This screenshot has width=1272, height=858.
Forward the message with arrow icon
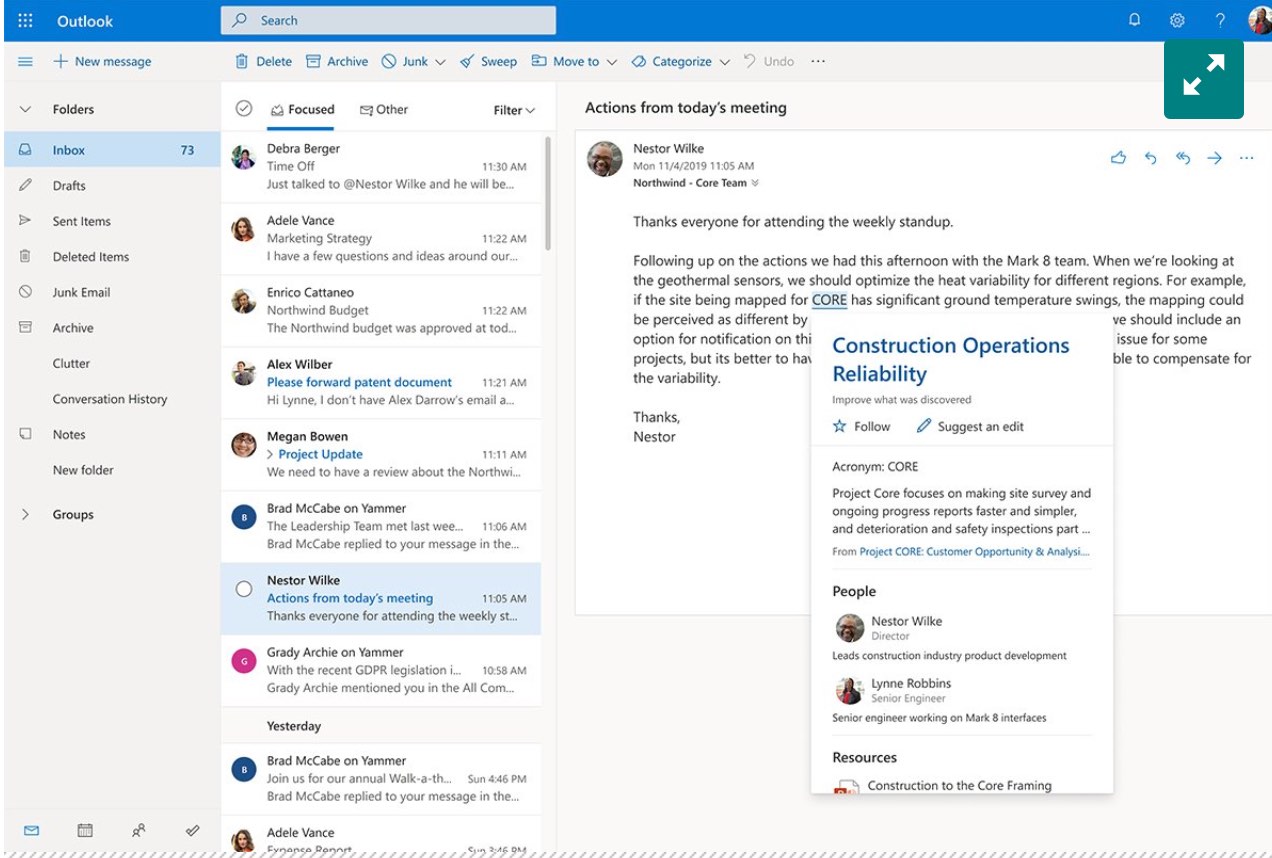(1214, 158)
